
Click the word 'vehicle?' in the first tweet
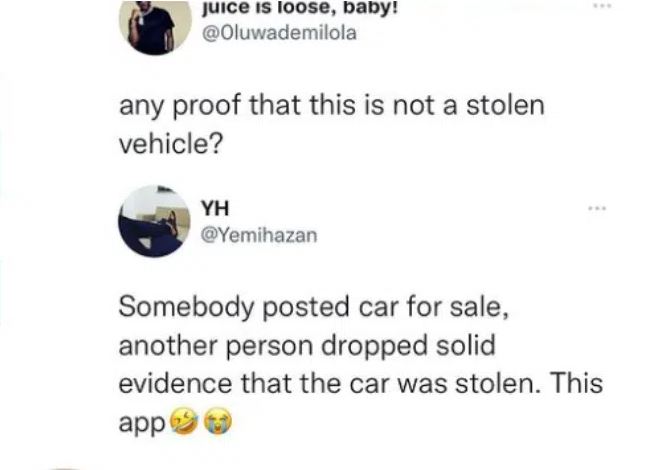click(x=170, y=145)
